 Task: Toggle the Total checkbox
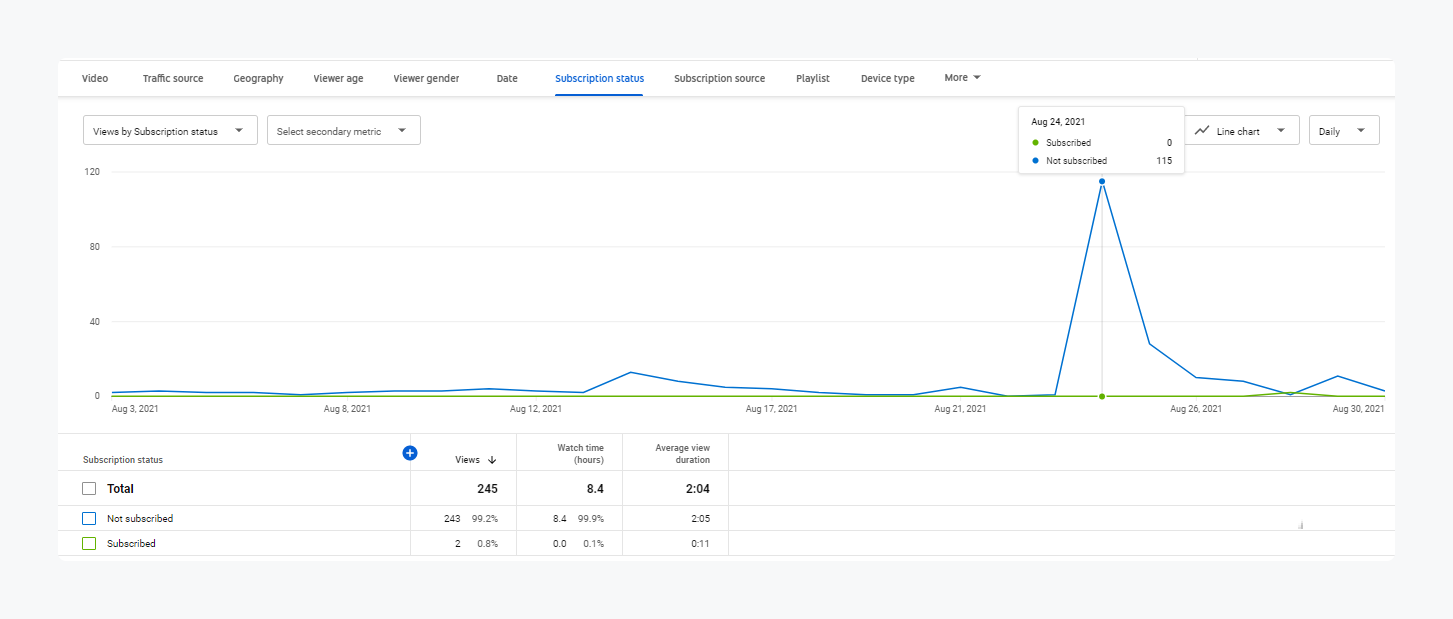point(89,489)
